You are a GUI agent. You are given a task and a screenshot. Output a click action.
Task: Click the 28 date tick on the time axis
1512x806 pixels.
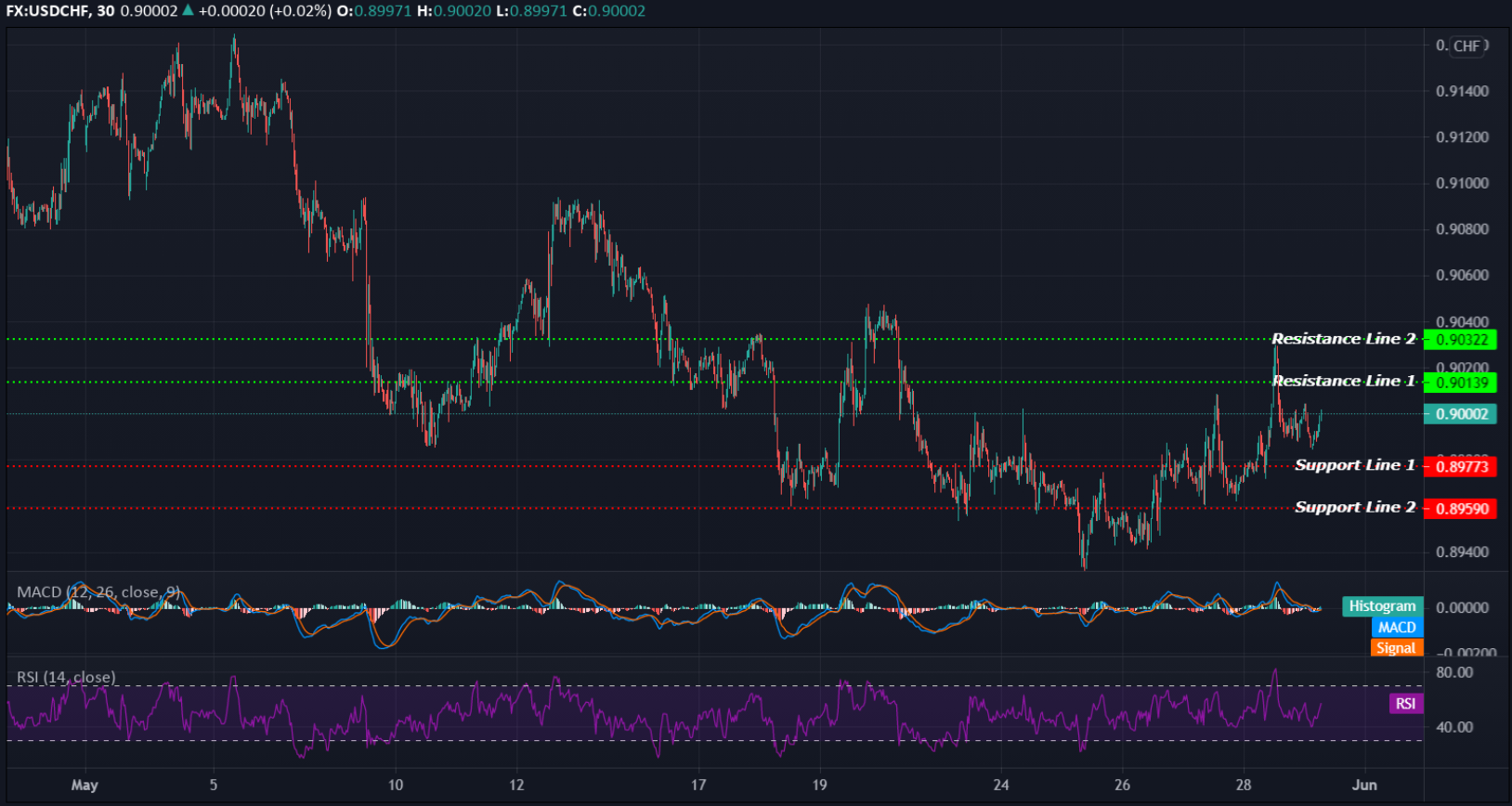(x=1244, y=786)
